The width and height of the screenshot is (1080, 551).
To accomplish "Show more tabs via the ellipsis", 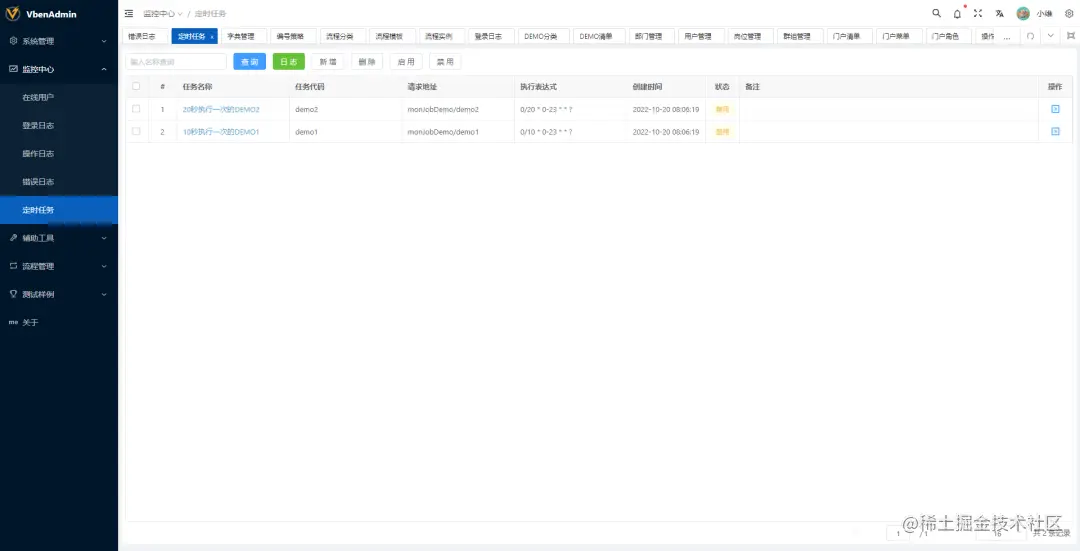I will tap(1007, 37).
